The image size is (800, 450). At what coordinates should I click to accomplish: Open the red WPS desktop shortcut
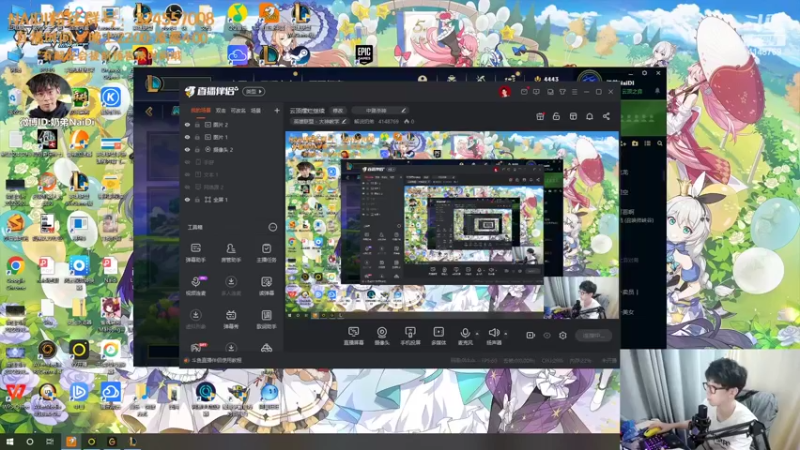click(15, 394)
